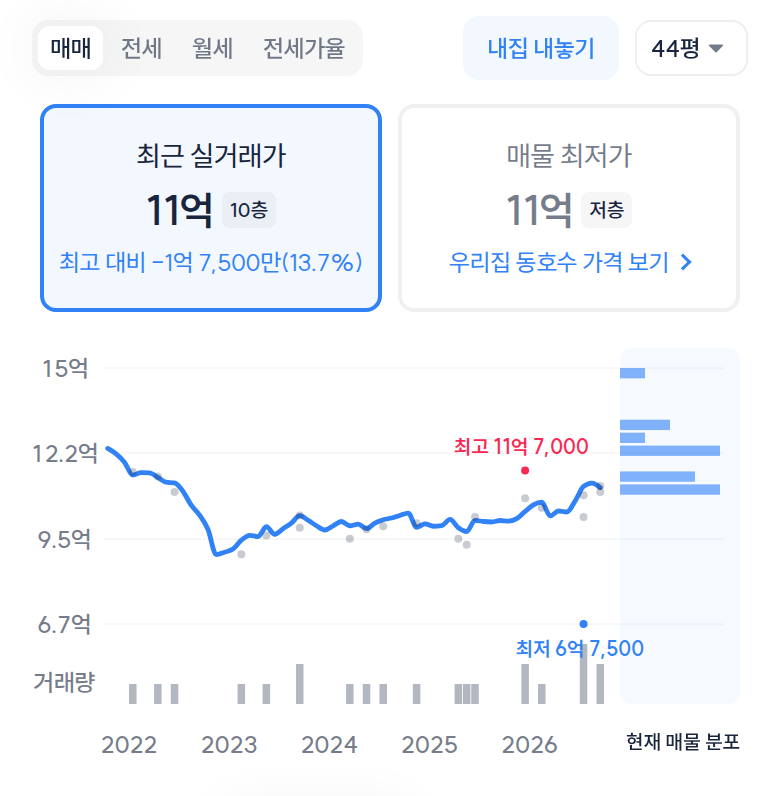Click chevron next to 동호수 가격 보기
This screenshot has width=780, height=796.
686,262
